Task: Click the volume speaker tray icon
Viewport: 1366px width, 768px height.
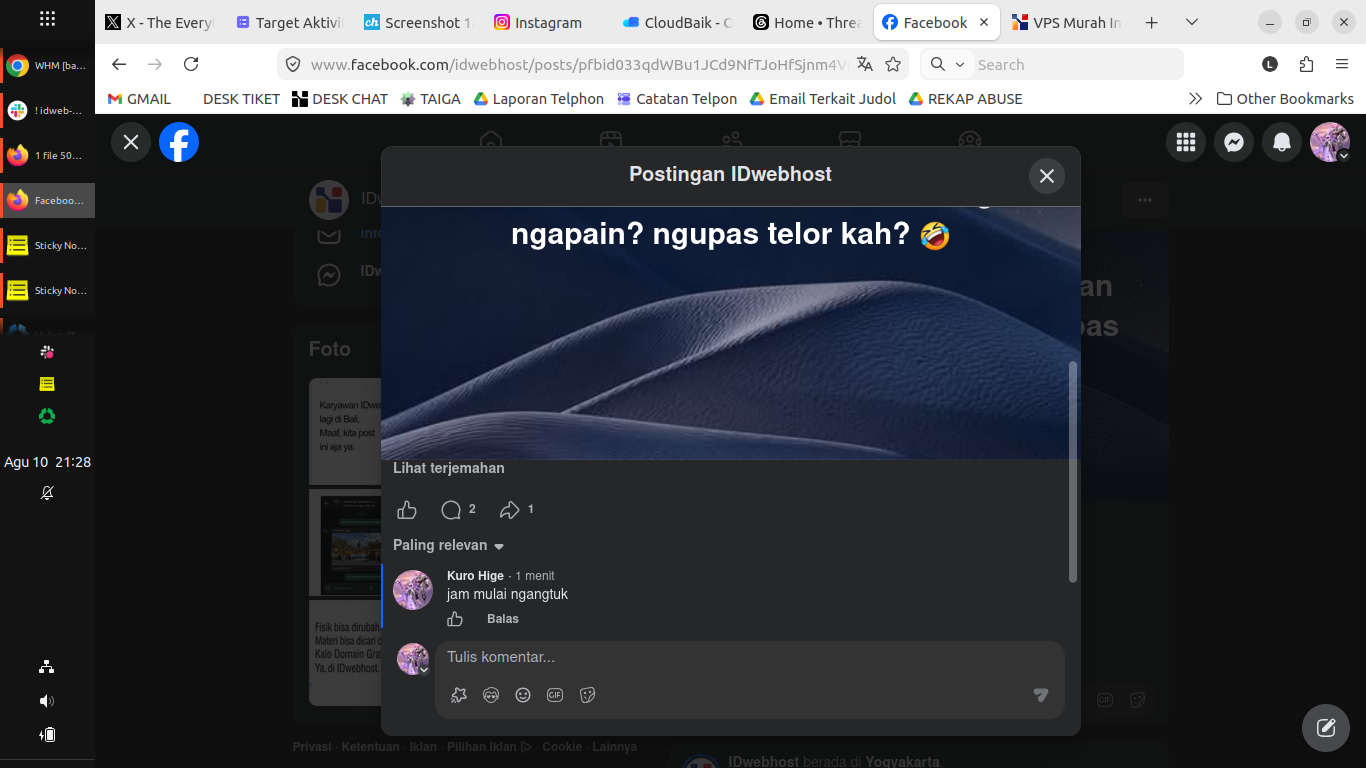Action: (x=47, y=701)
